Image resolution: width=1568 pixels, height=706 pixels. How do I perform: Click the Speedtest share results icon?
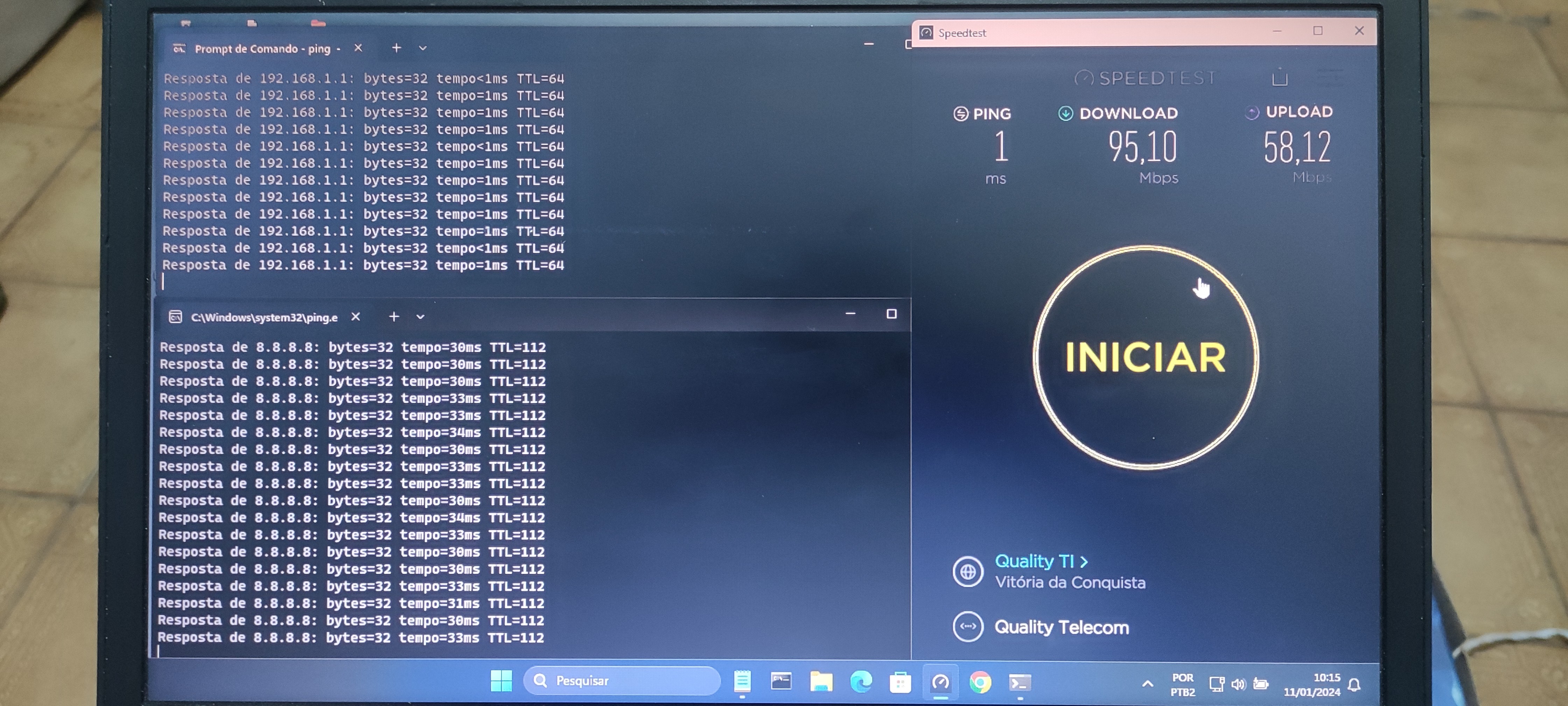pyautogui.click(x=1280, y=78)
